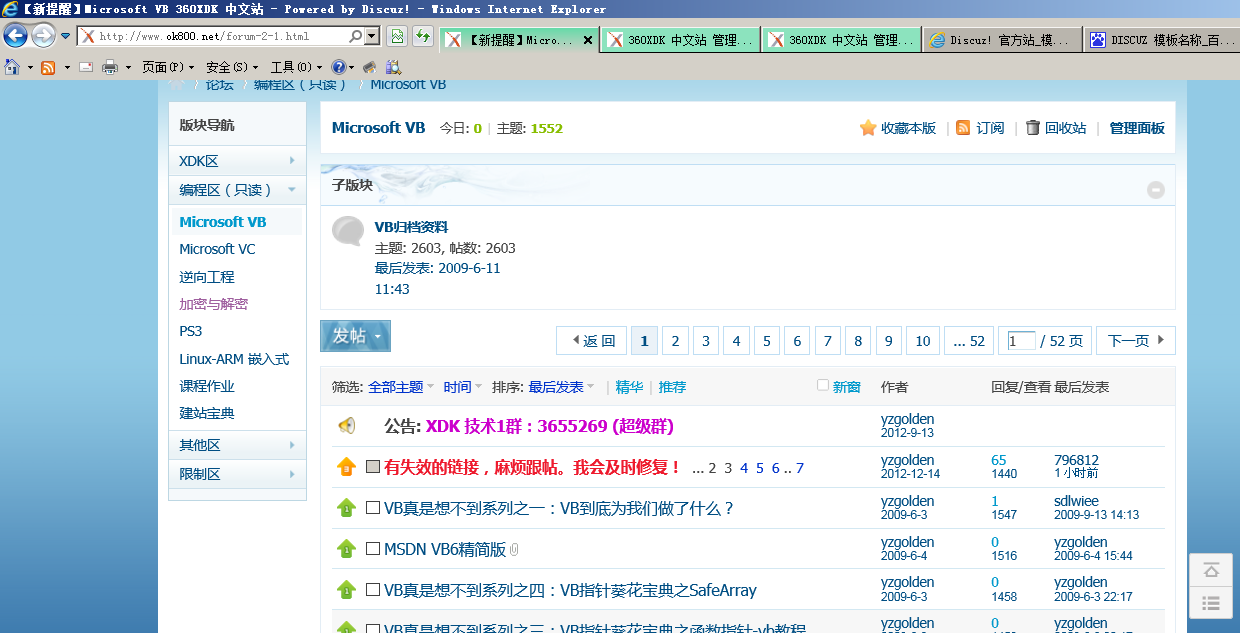Jump to last page ... 52
Screen dimensions: 1240x633
(x=969, y=341)
